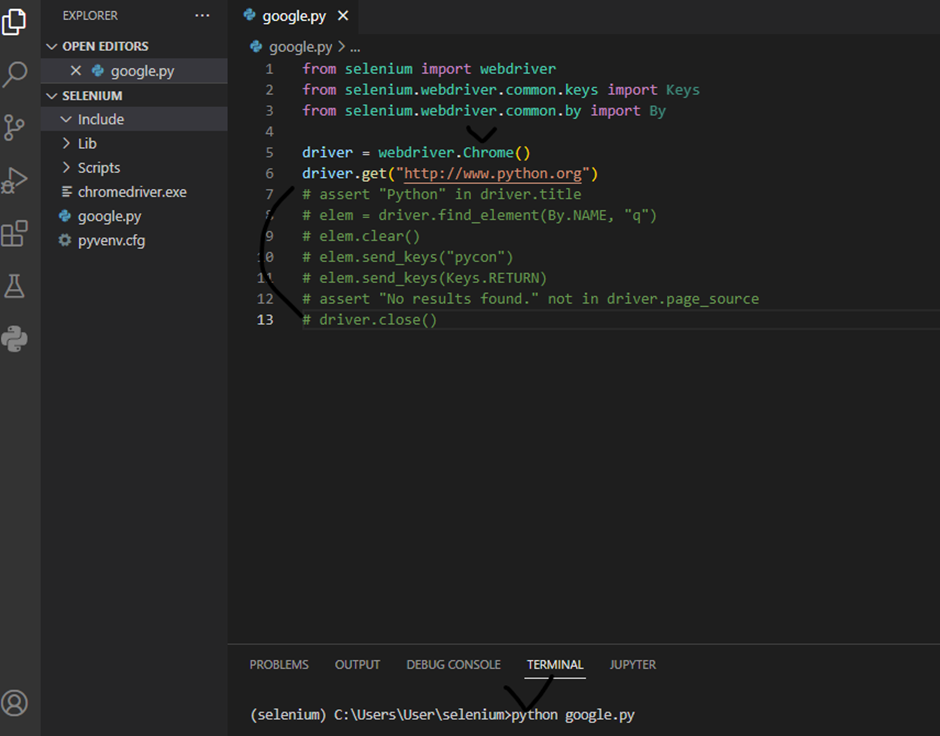
Task: Click Python file icon in google.py tab
Action: [x=249, y=16]
